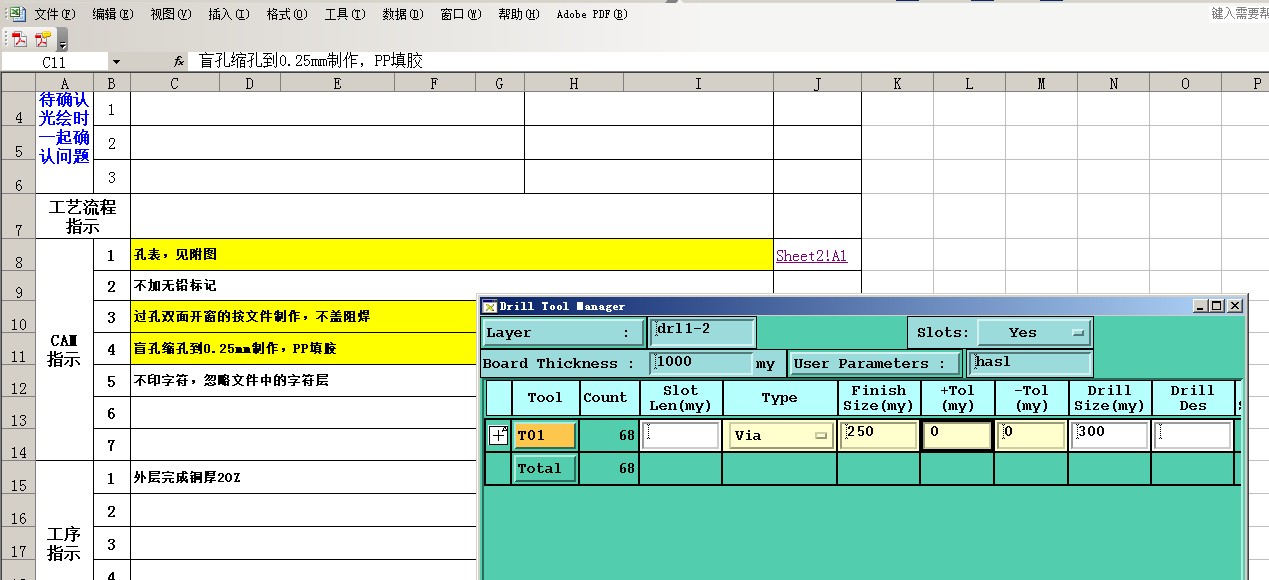Click the Layer button in Drill Tool Manager

(563, 332)
